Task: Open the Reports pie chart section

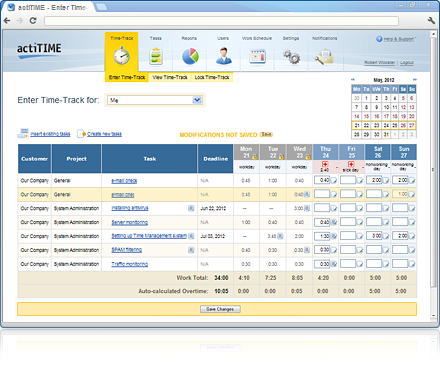Action: pos(190,52)
